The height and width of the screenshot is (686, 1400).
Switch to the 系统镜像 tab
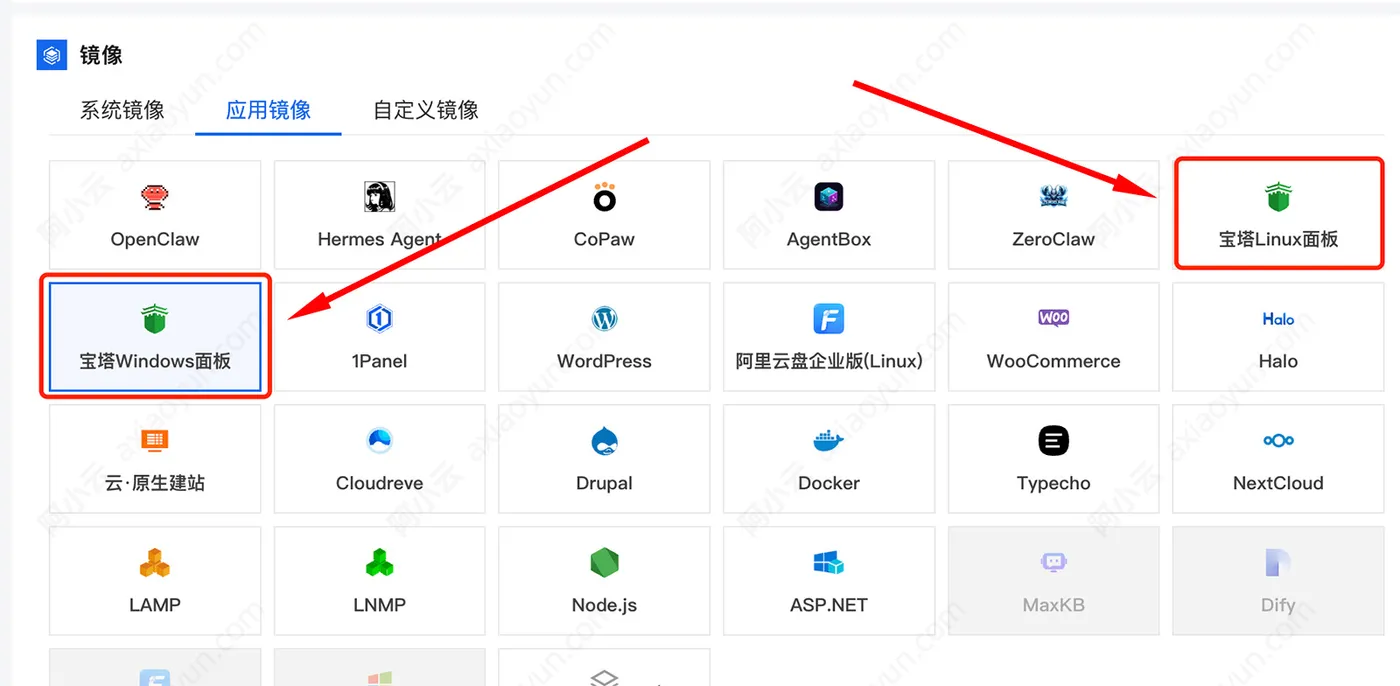tap(122, 109)
